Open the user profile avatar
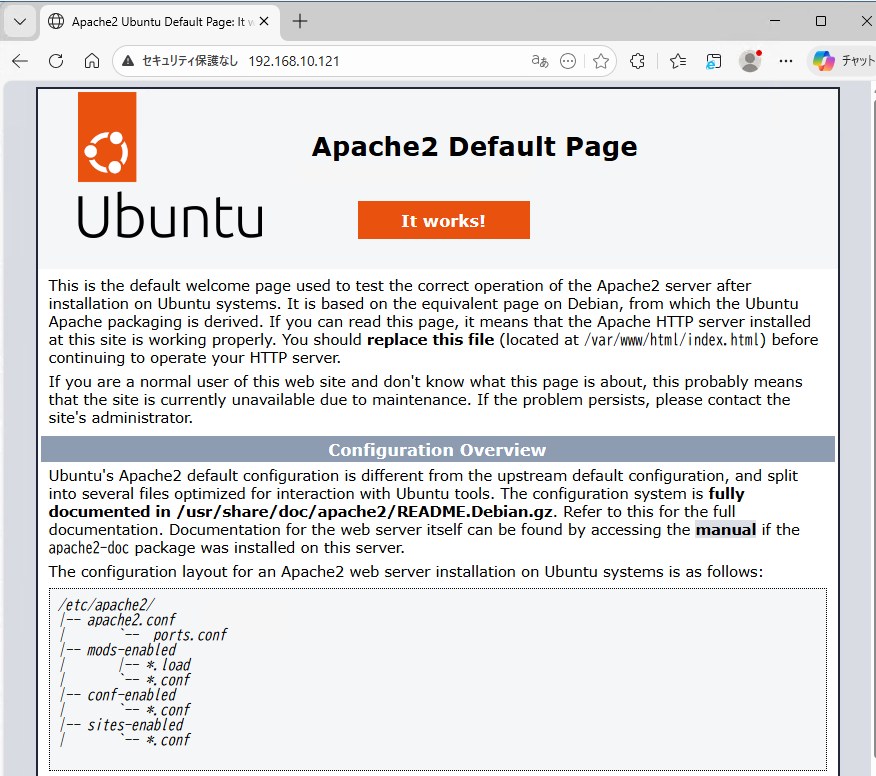This screenshot has width=876, height=776. pos(750,61)
